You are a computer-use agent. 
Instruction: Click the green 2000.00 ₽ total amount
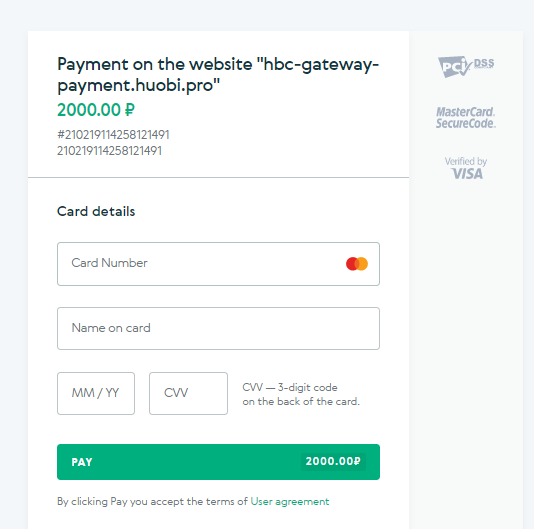pos(96,110)
